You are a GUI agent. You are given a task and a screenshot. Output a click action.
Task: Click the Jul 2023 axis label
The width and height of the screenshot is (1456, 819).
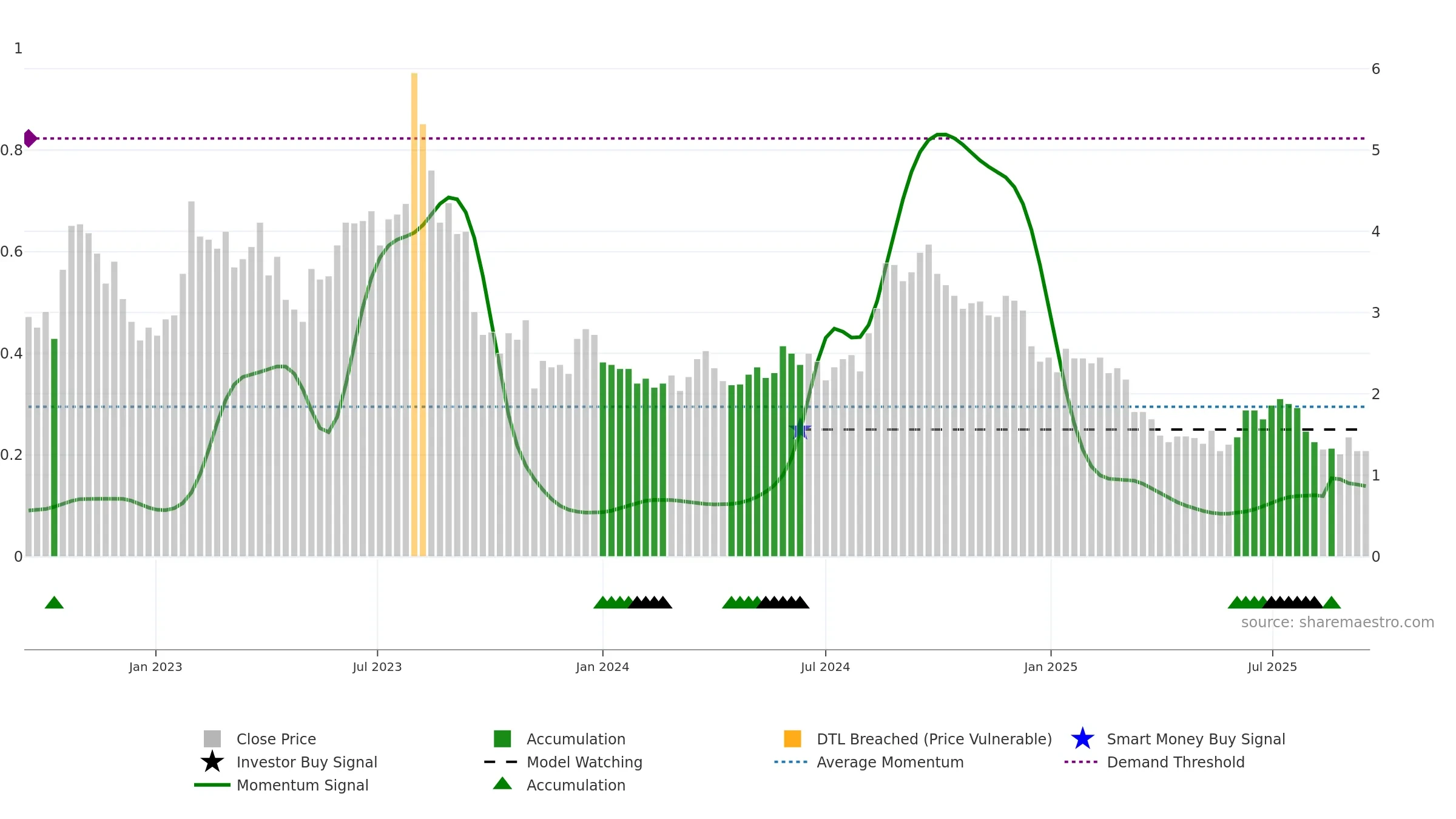tap(377, 667)
